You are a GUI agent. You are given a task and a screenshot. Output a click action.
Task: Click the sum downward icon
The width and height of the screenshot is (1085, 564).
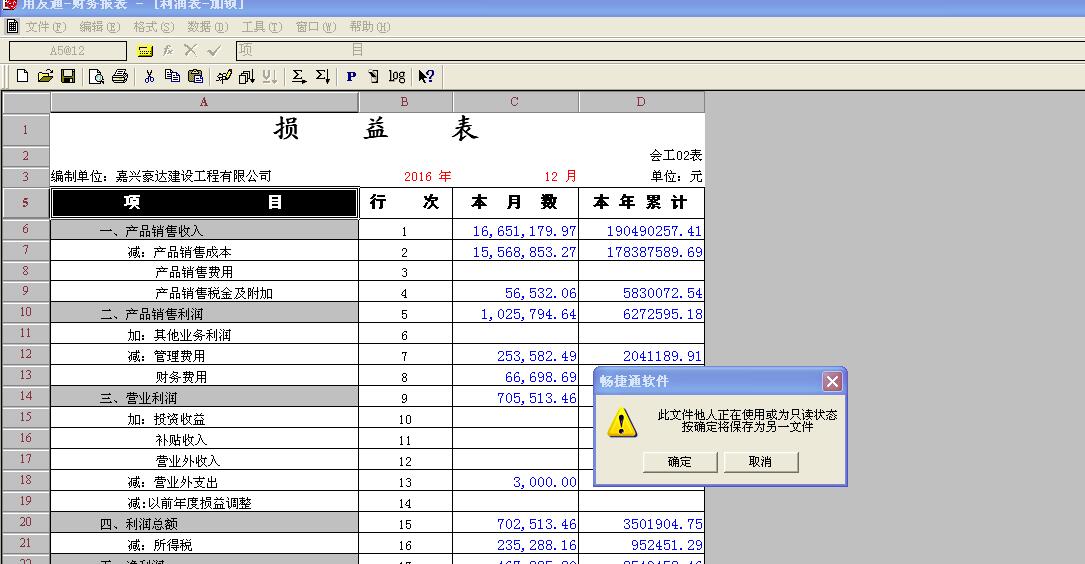(x=322, y=76)
